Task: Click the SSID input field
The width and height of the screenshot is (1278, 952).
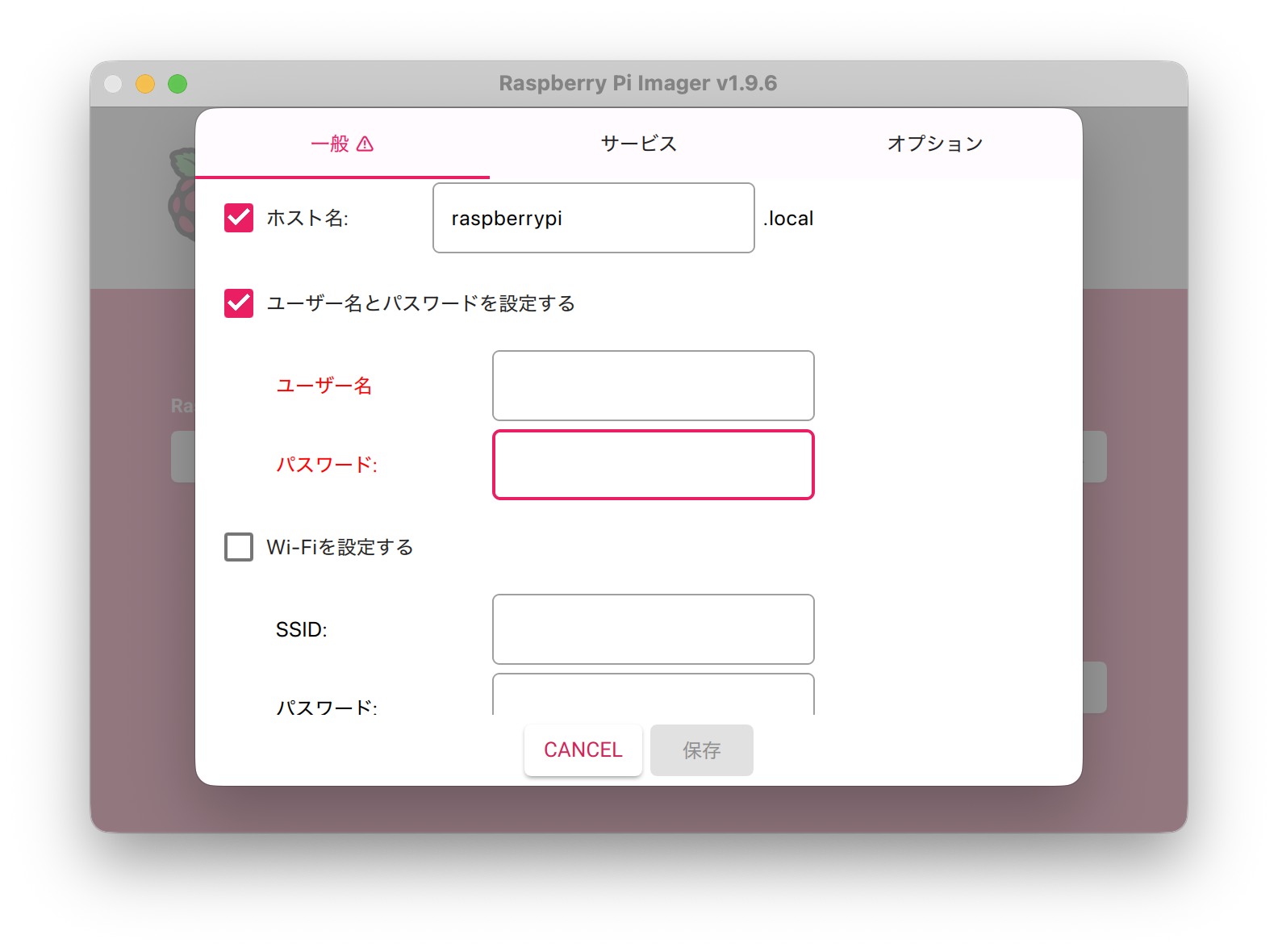Action: click(x=653, y=629)
